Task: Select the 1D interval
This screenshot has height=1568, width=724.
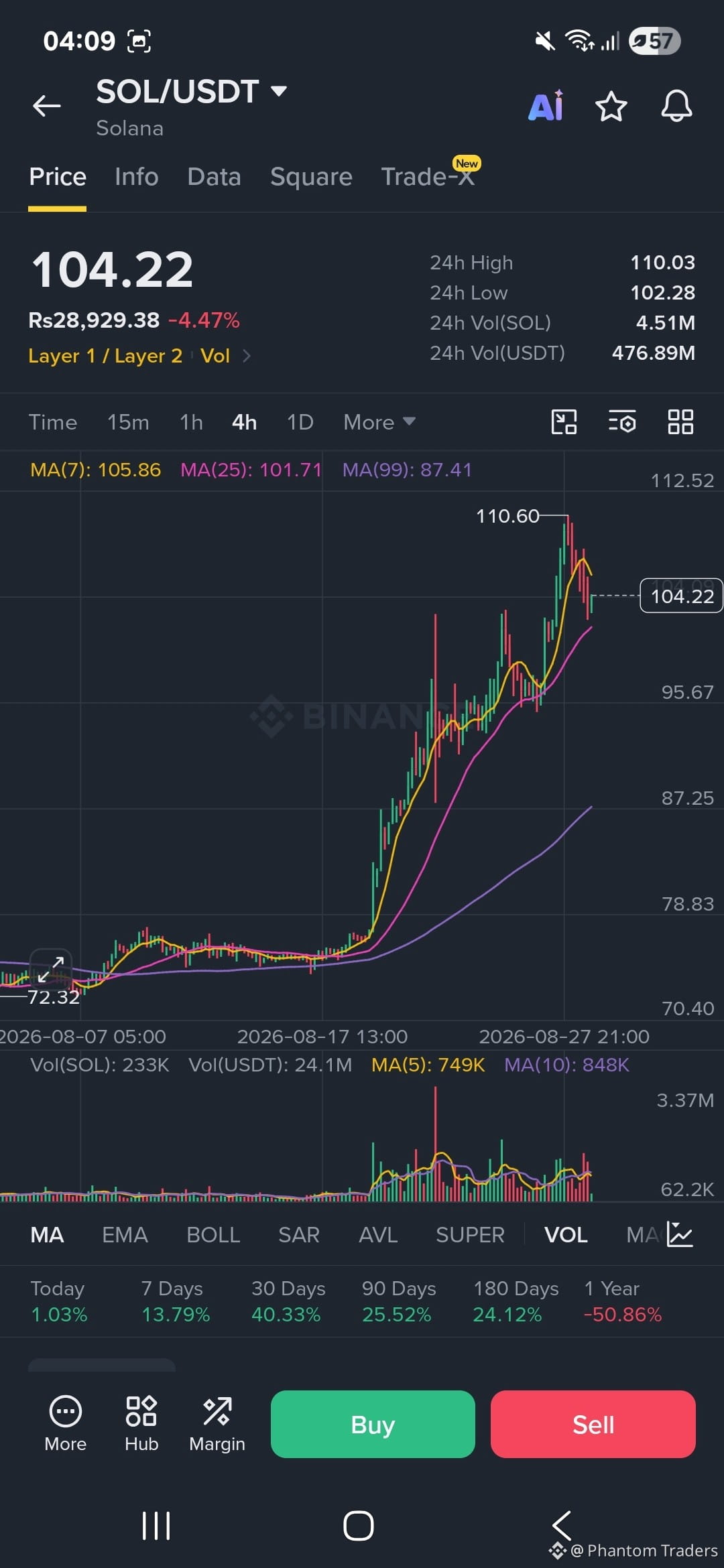Action: point(300,422)
